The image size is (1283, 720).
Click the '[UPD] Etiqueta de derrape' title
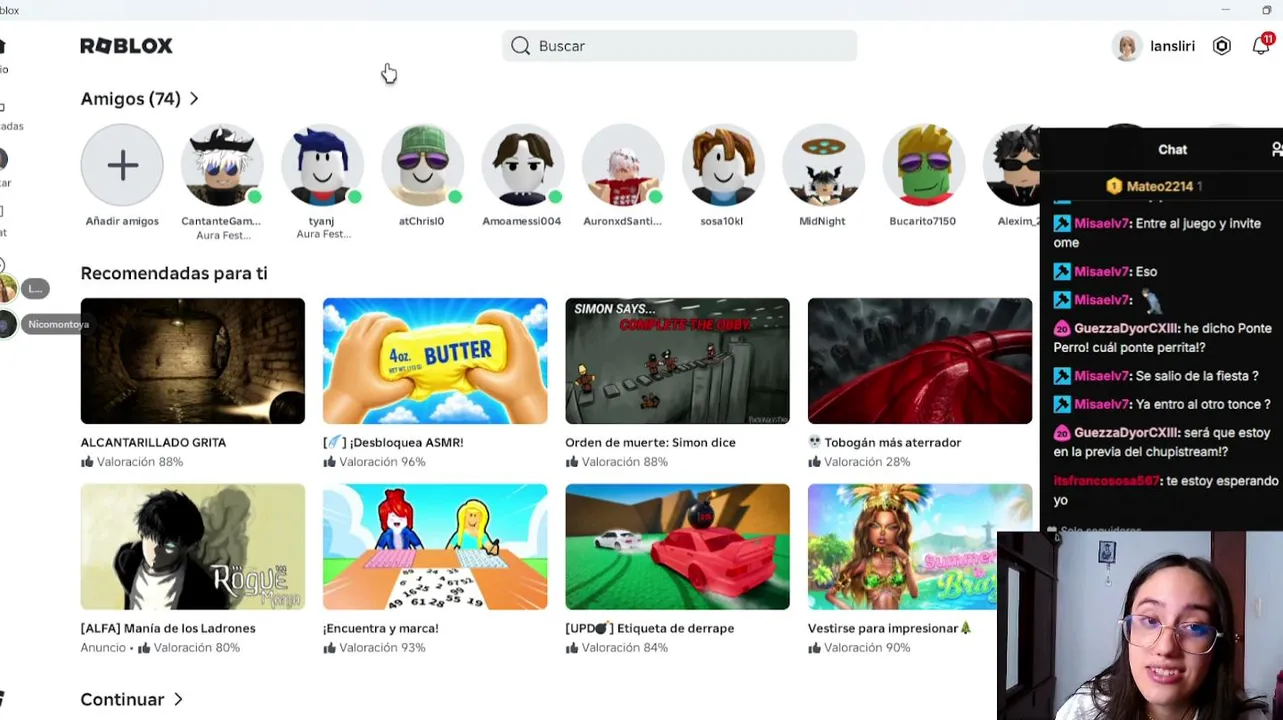(650, 628)
